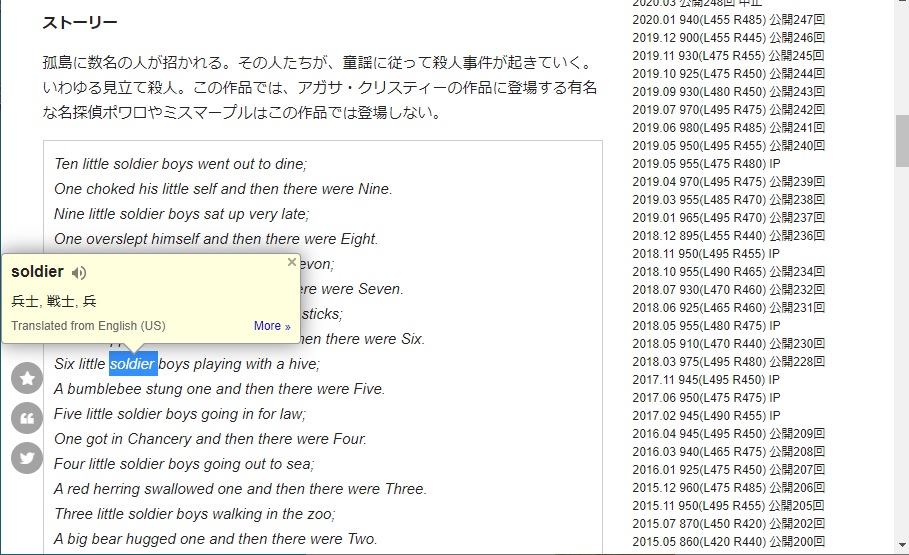The height and width of the screenshot is (555, 909).
Task: Click the line A bumblebee stung one
Action: [x=219, y=389]
